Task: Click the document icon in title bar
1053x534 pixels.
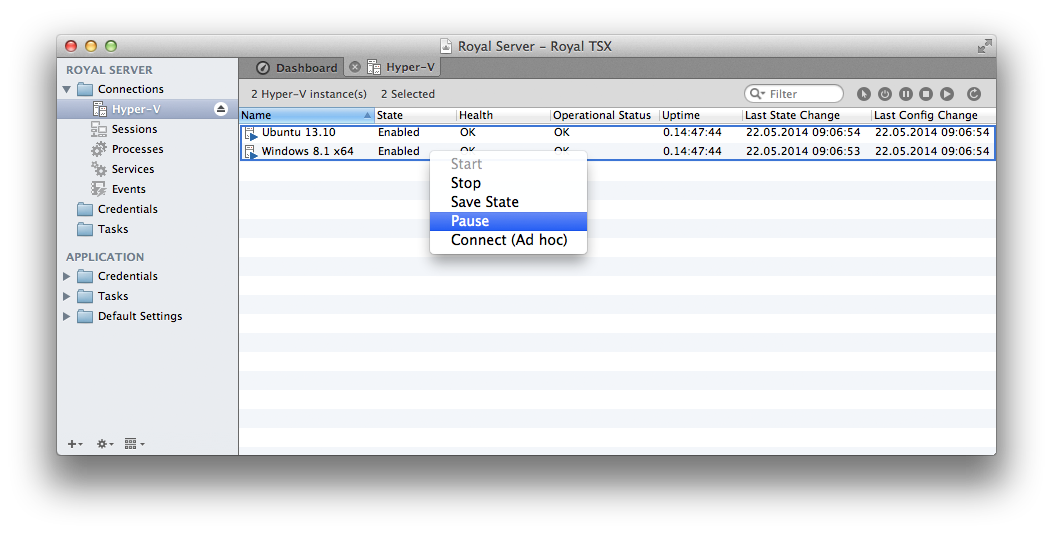Action: (446, 46)
